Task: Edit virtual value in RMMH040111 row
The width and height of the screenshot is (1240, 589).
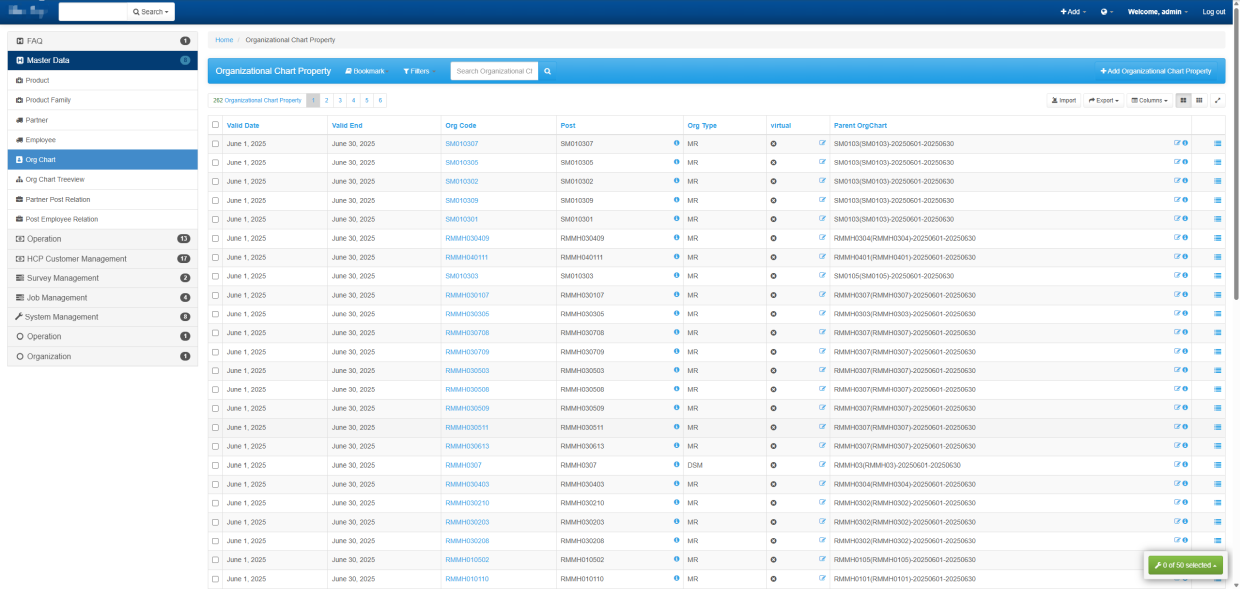Action: tap(822, 257)
